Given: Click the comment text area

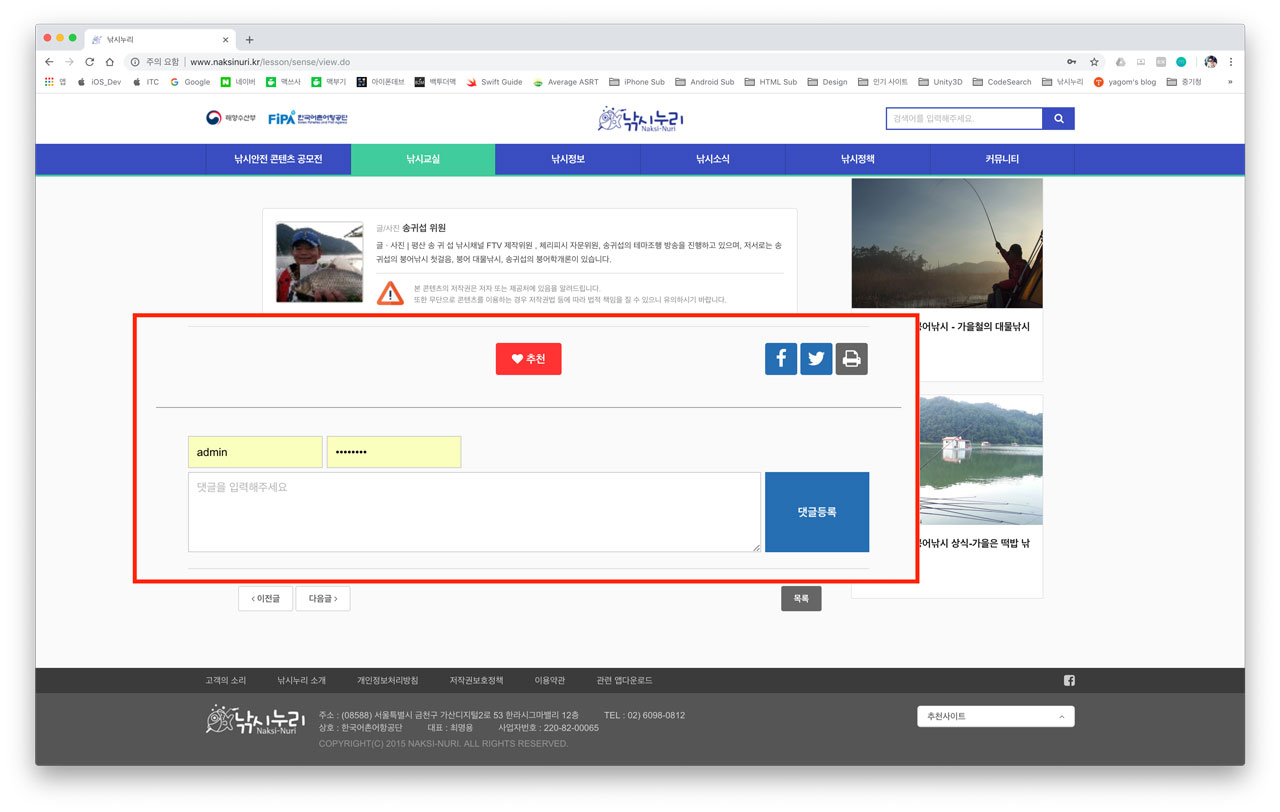Looking at the screenshot, I should tap(474, 512).
